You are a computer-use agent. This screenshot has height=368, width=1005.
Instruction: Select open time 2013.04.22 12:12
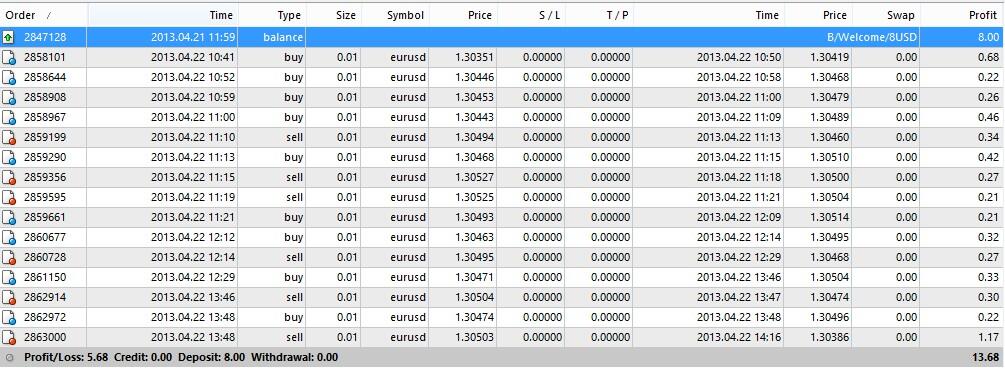tap(194, 237)
